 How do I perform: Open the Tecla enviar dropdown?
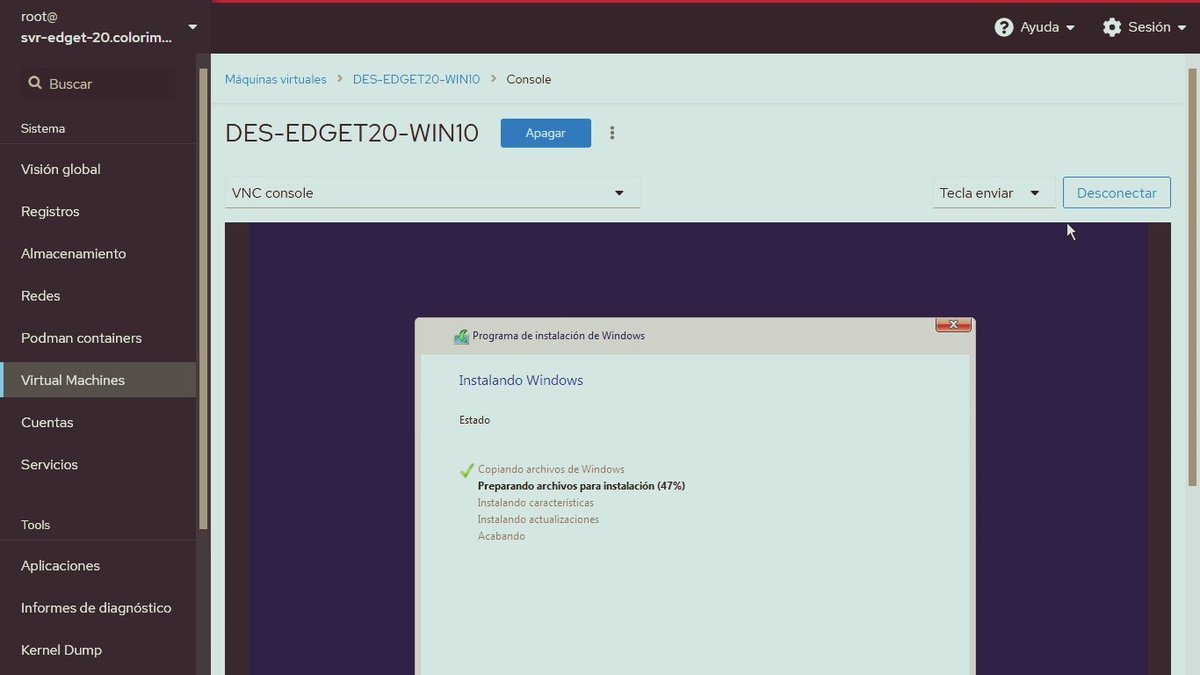click(x=994, y=193)
